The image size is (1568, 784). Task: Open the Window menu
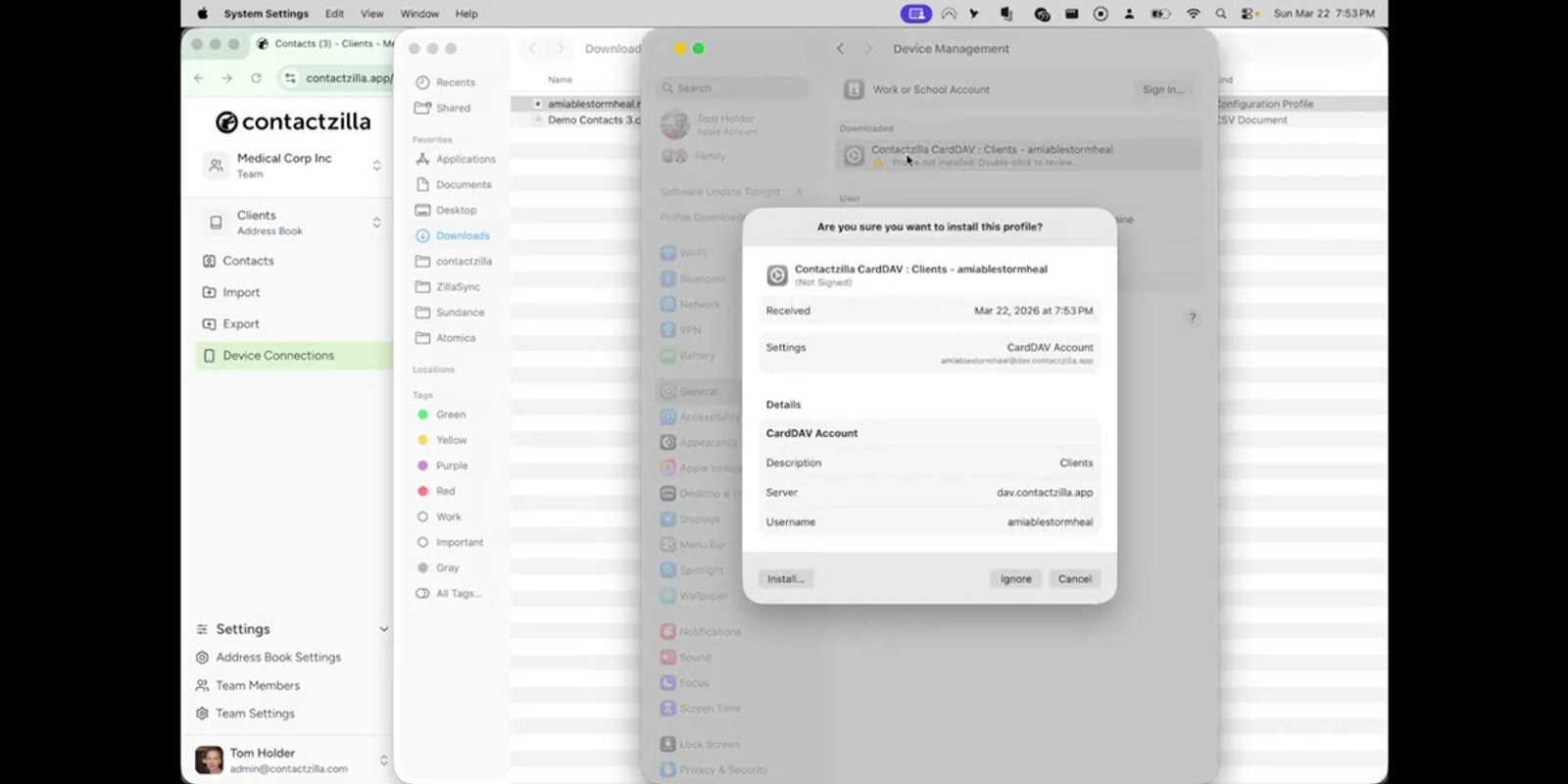[x=419, y=14]
